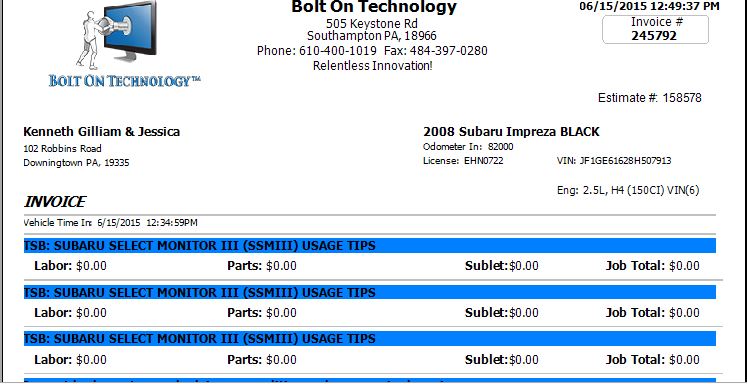Click the engine description Eng: 2.5L, H4
747x384 pixels.
point(628,191)
